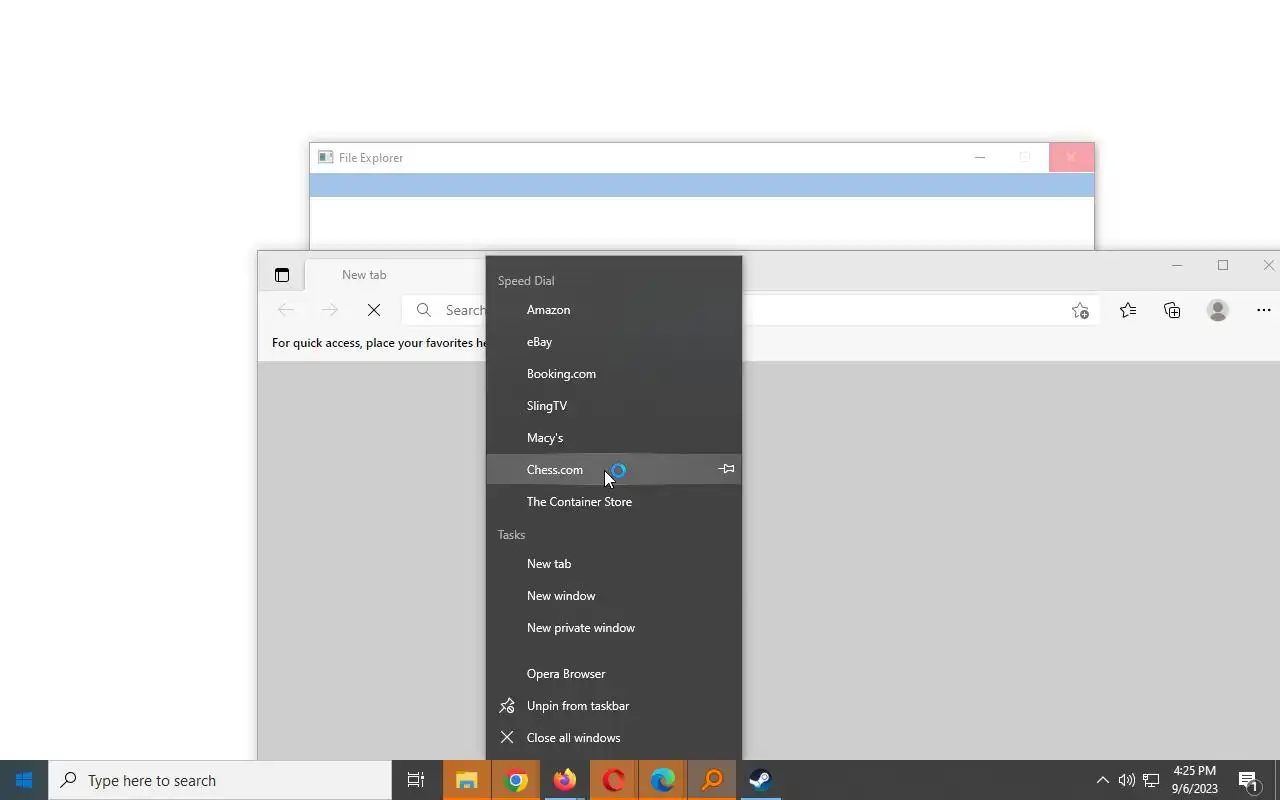The width and height of the screenshot is (1280, 800).
Task: Open Steam from taskbar
Action: pos(761,780)
